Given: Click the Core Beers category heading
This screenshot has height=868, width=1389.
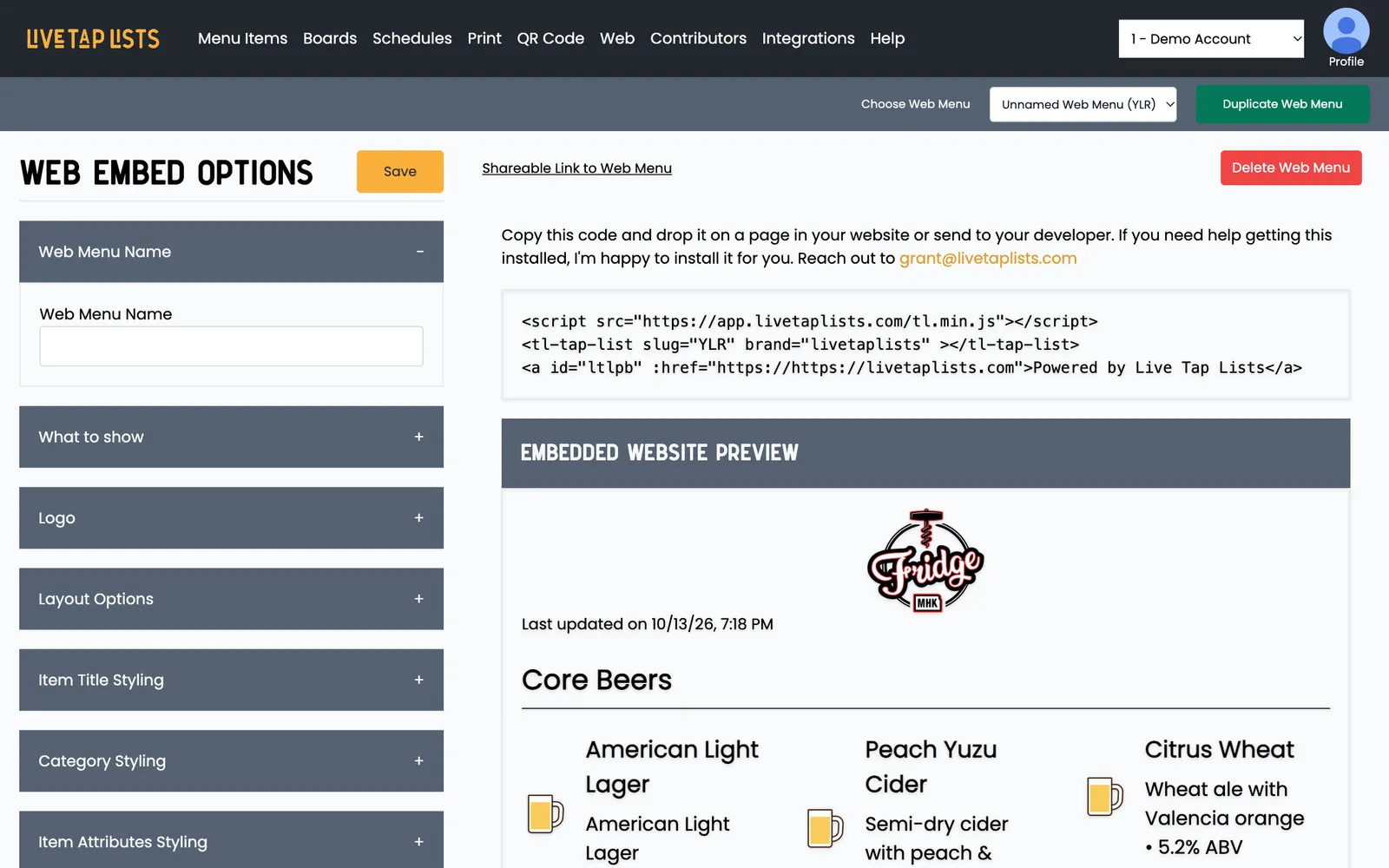Looking at the screenshot, I should point(596,680).
